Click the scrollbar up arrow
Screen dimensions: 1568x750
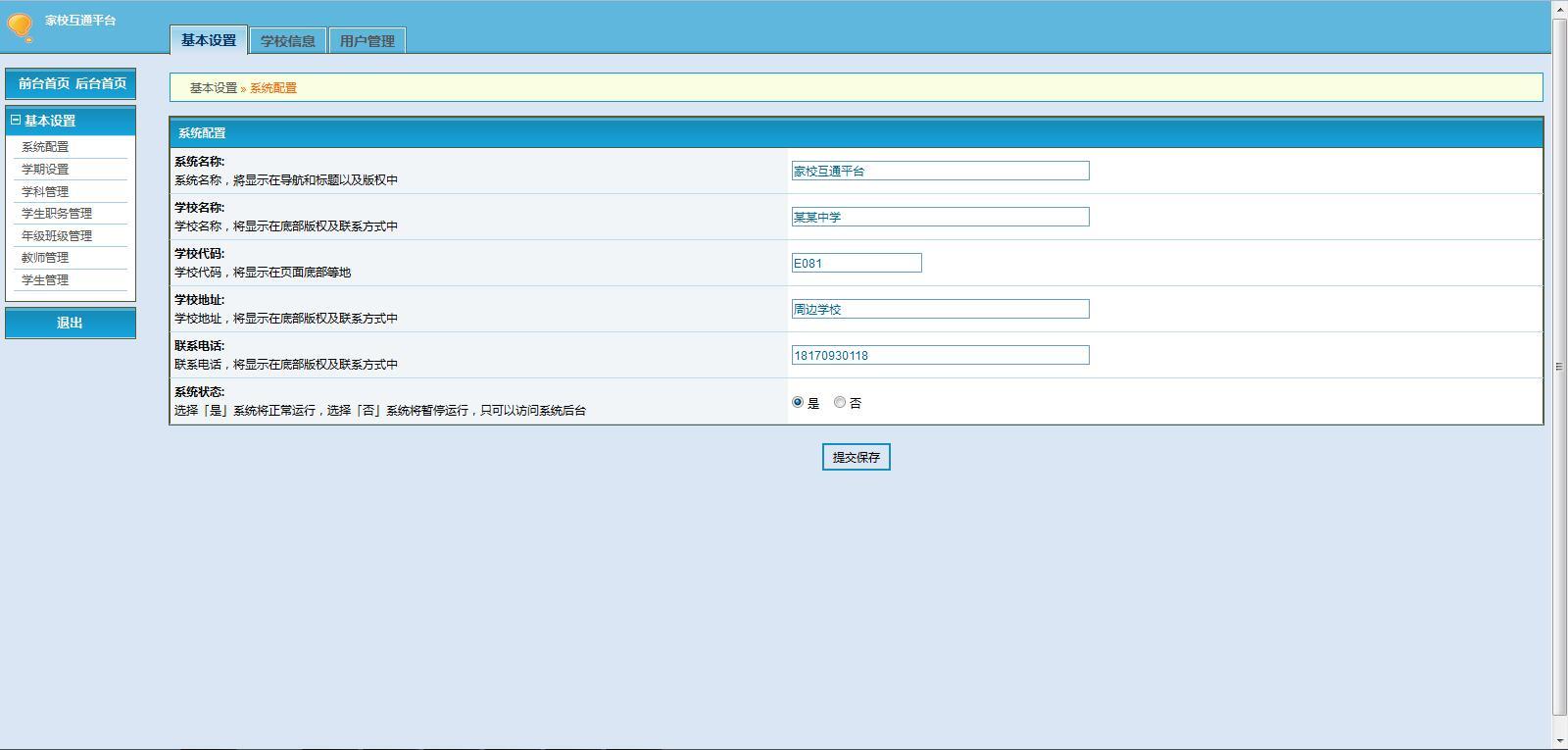1560,8
